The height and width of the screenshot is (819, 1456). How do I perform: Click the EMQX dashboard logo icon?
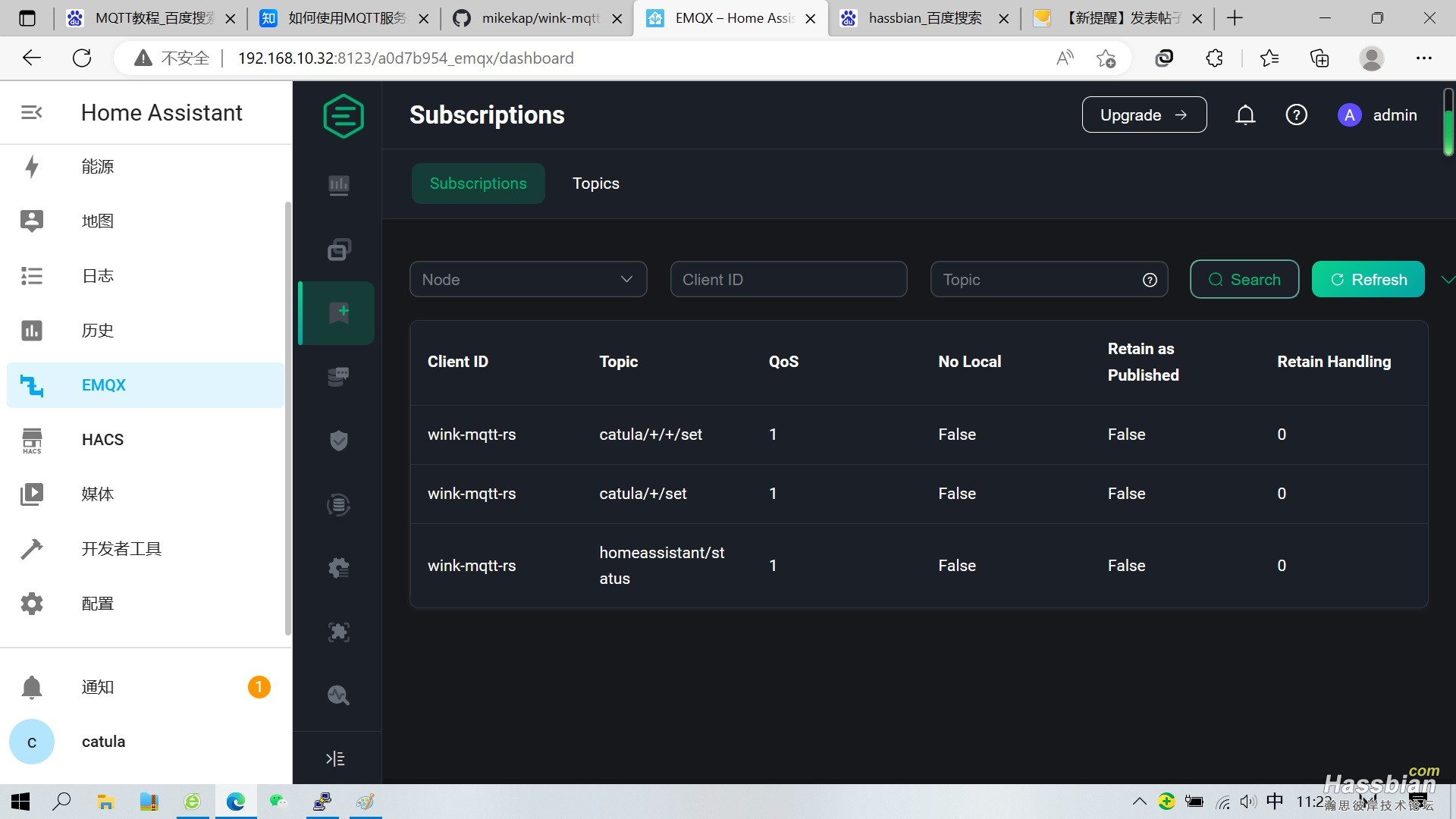tap(343, 114)
